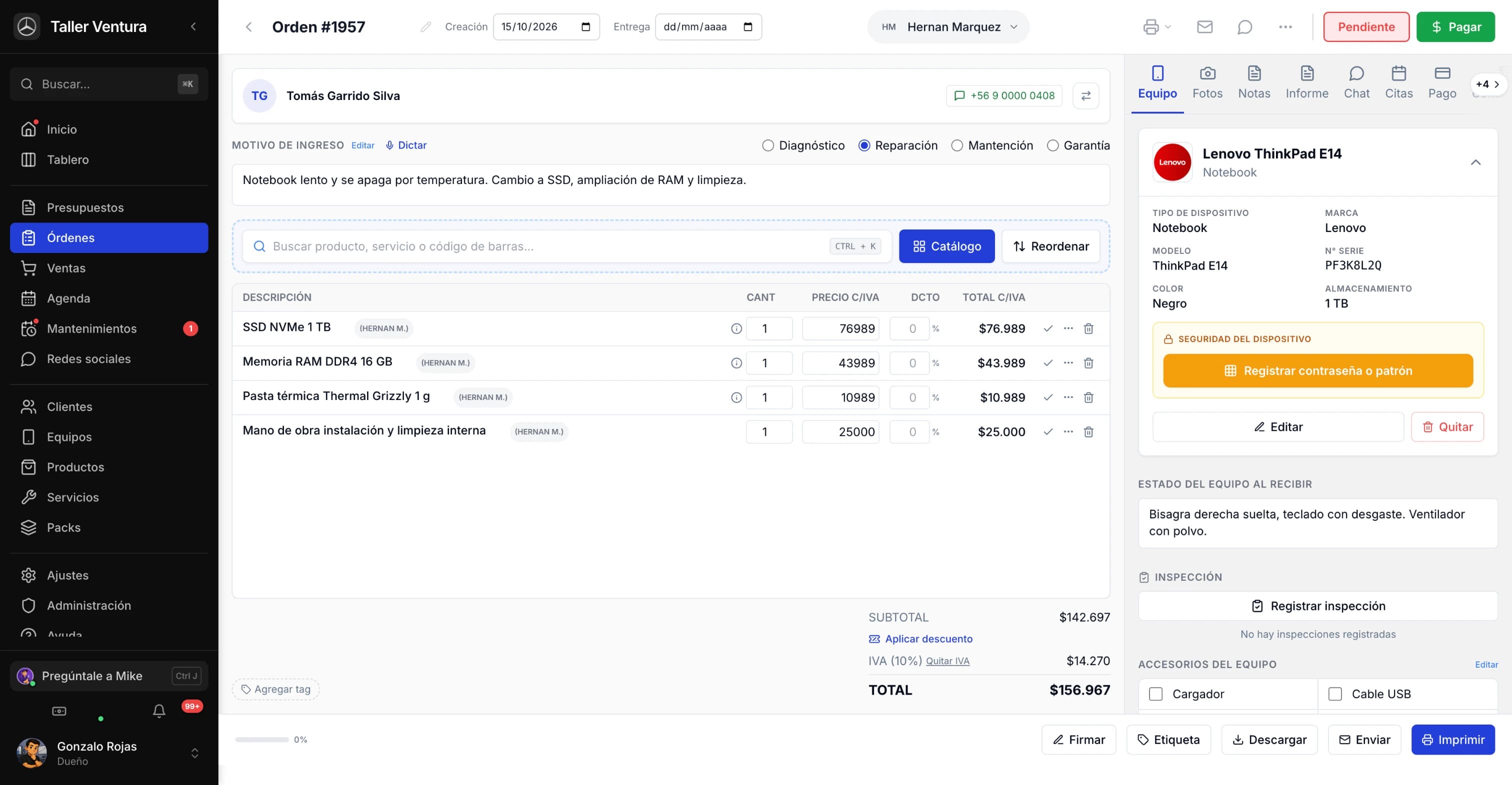
Task: Click the Pendiente status badge
Action: click(x=1366, y=27)
